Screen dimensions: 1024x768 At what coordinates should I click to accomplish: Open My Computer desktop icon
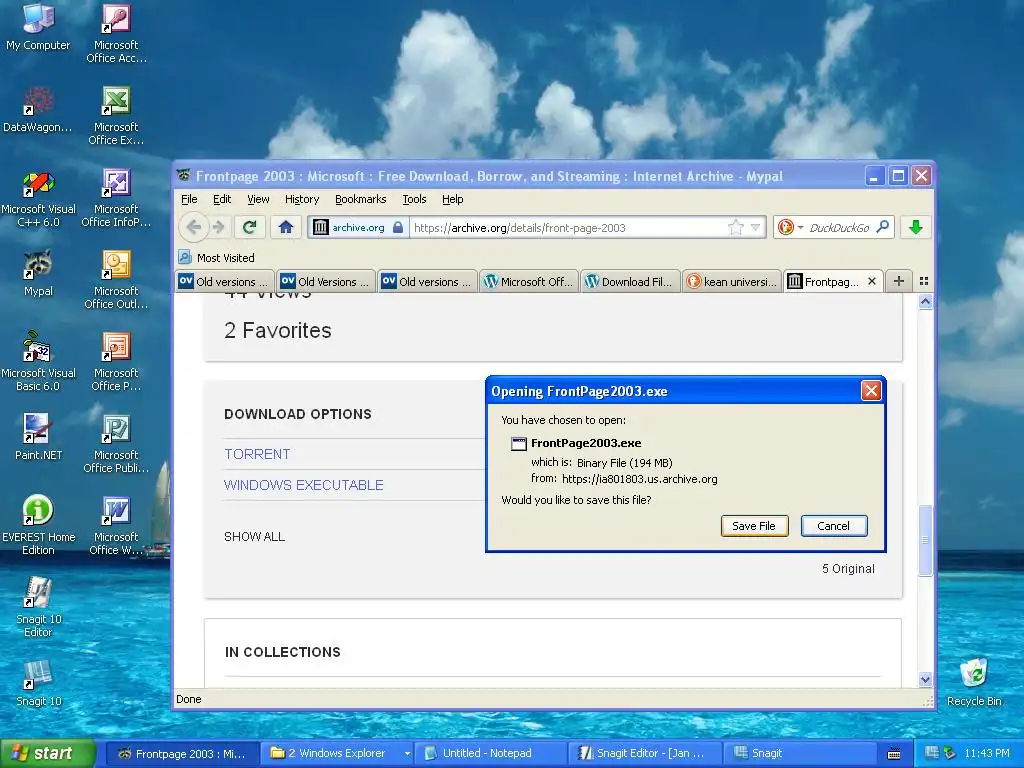pyautogui.click(x=38, y=27)
